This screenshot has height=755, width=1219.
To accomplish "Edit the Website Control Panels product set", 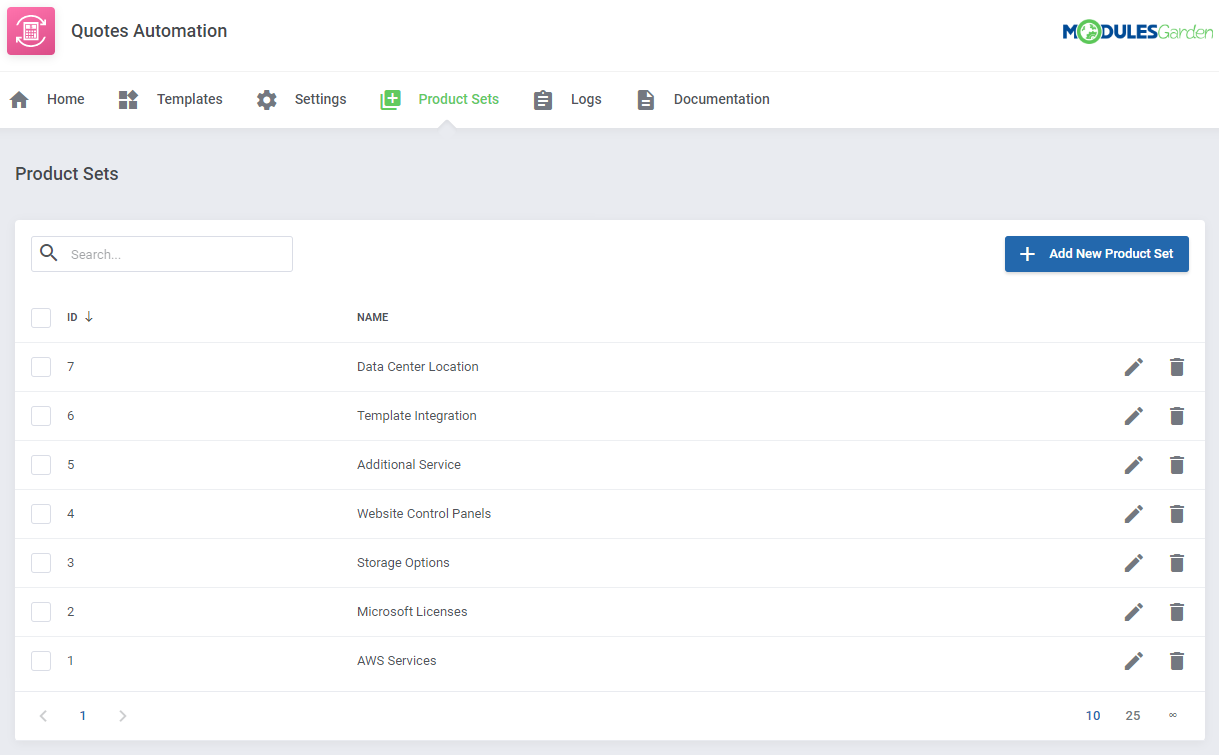I will 1133,514.
